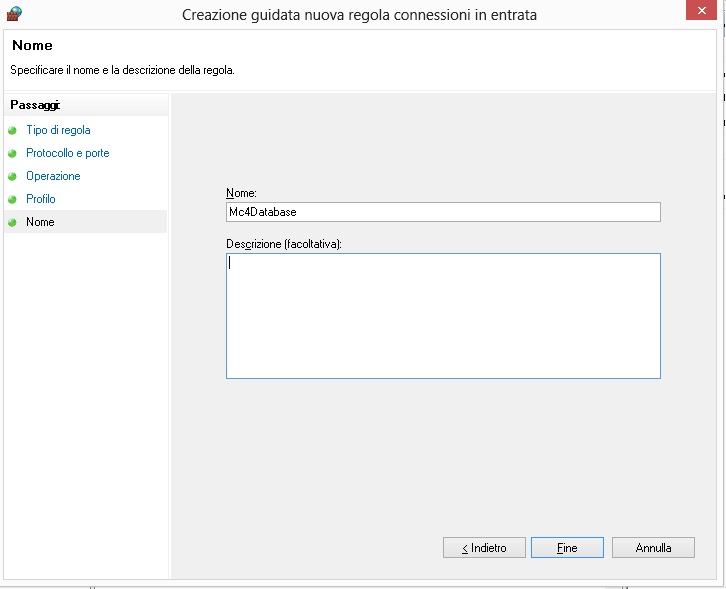Click the Nome field containing Mc4Database
Screen dimensions: 726x589
click(443, 212)
